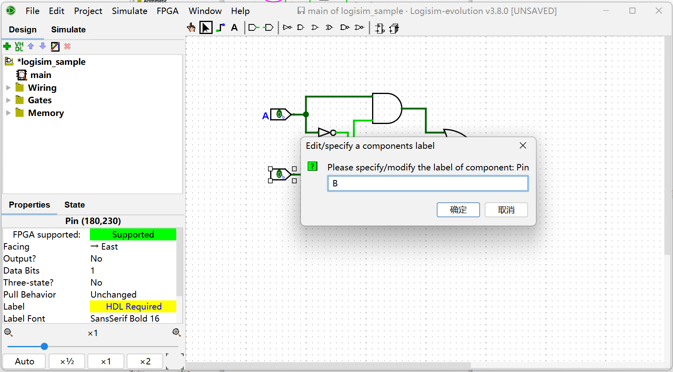This screenshot has height=372, width=673.
Task: Expand the Gates library folder
Action: click(x=8, y=100)
